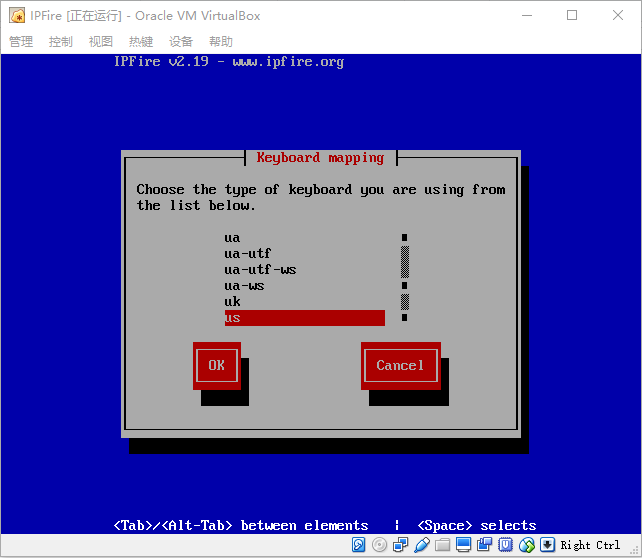
Task: Select the 'ua-ws' keyboard layout
Action: pyautogui.click(x=305, y=286)
